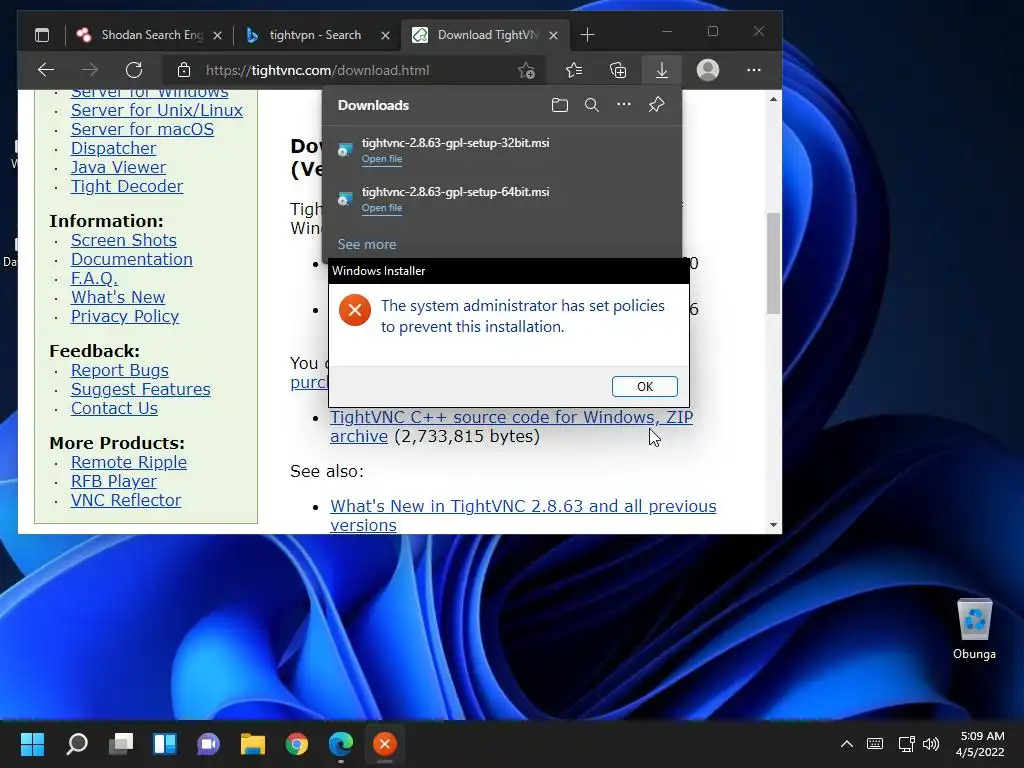
Task: Open the Report Bugs link
Action: pyautogui.click(x=120, y=370)
